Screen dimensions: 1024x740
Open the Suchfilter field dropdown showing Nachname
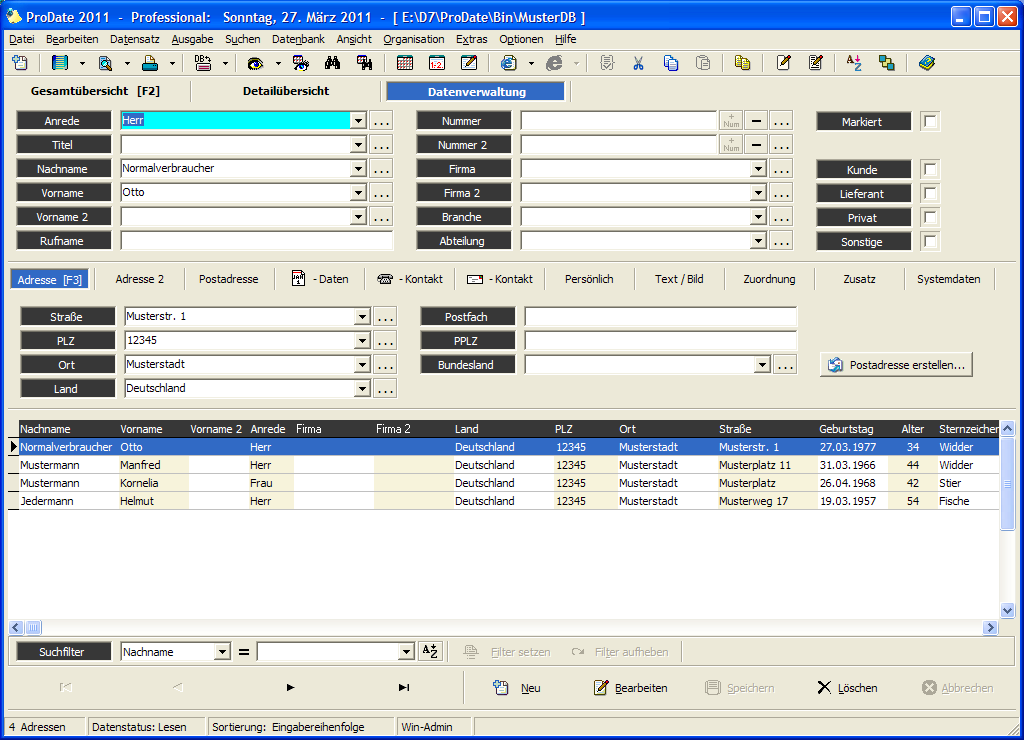(x=222, y=652)
